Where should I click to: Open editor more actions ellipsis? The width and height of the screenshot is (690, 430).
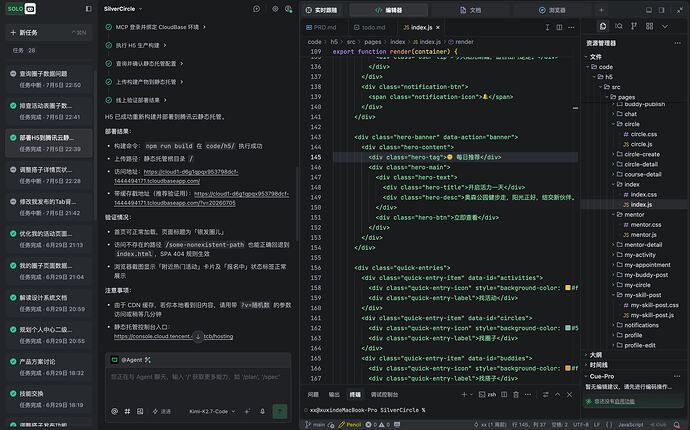571,27
